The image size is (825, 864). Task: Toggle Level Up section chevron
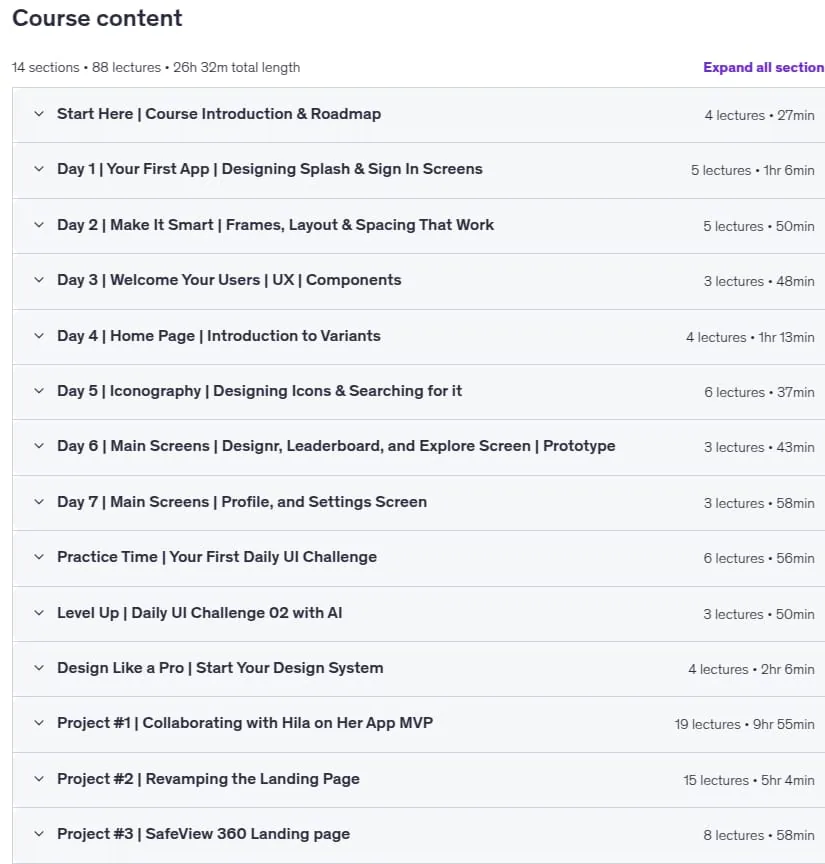39,613
